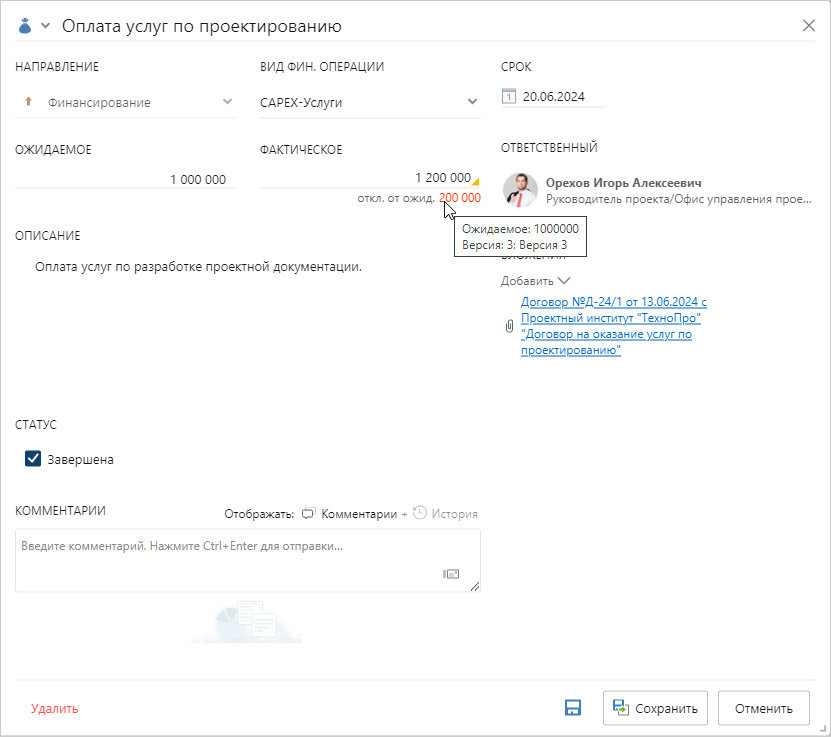Click the paperclip attachment icon
This screenshot has height=737, width=831.
click(x=509, y=326)
